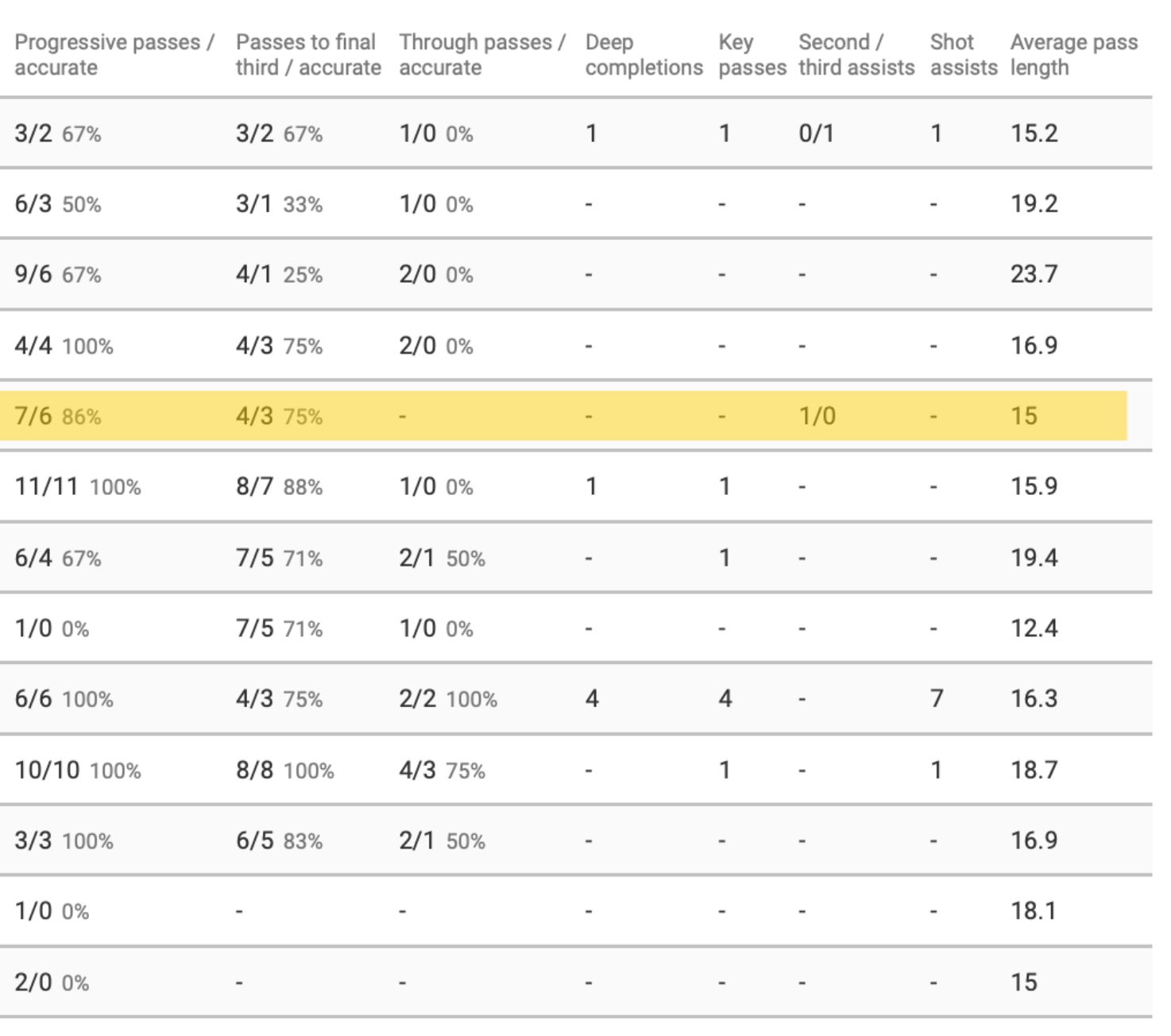Select the 18.1 average pass length value
Screen dimensions: 1171x1036
(1033, 910)
